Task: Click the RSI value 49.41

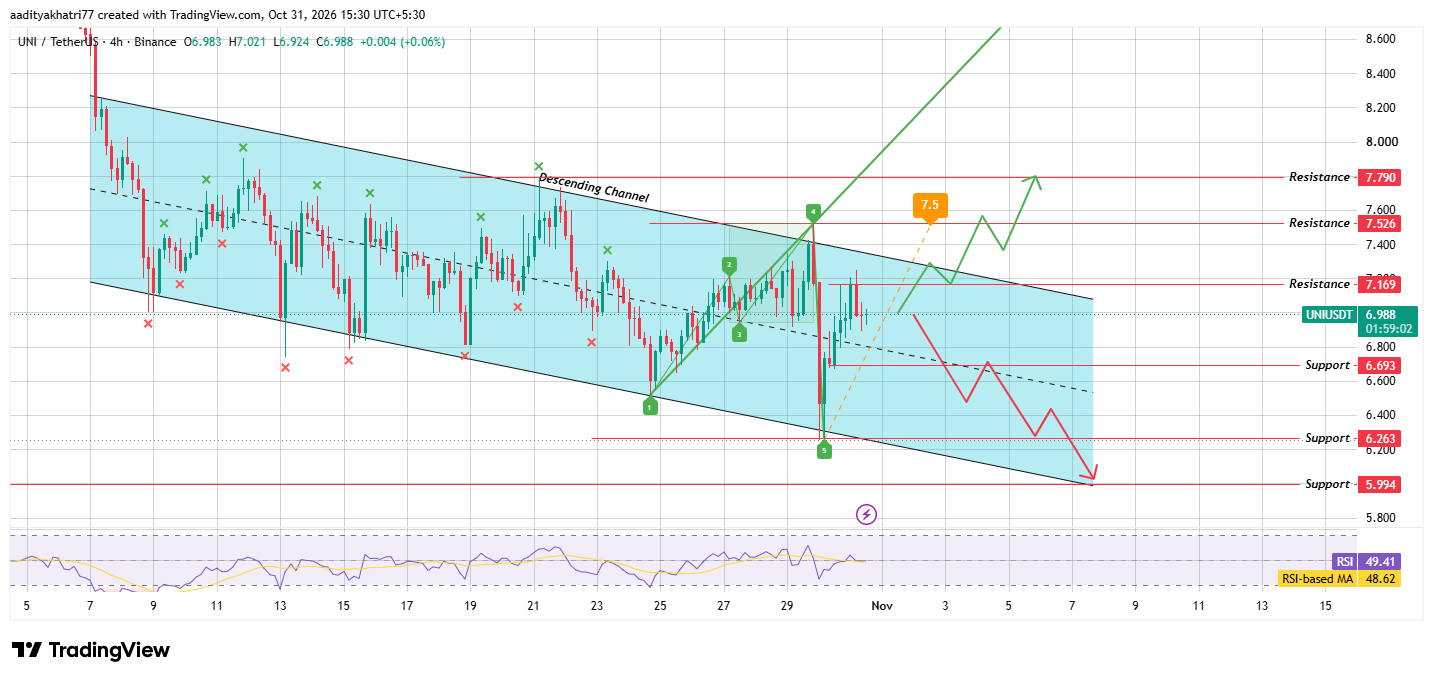Action: point(1378,561)
